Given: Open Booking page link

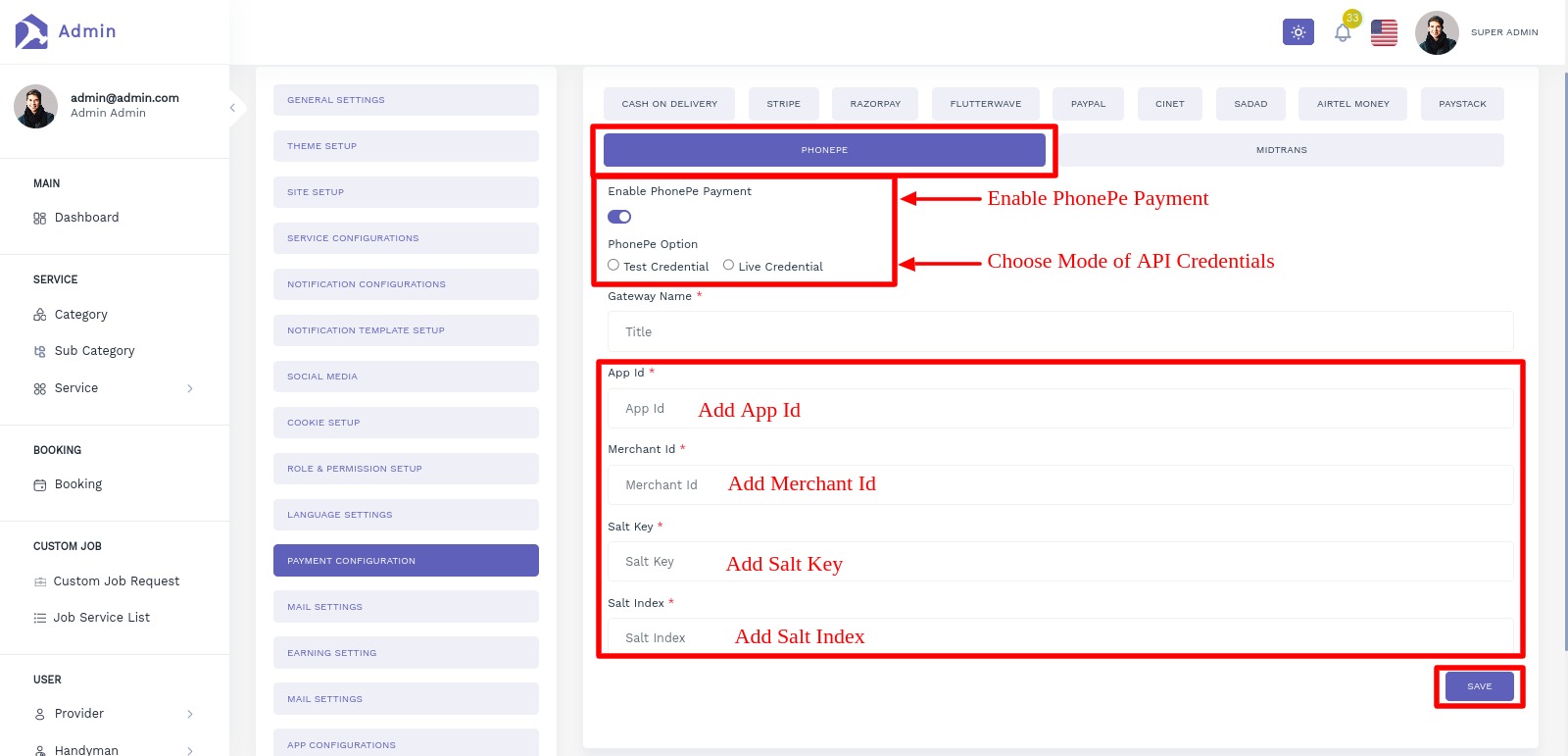Looking at the screenshot, I should click(78, 484).
